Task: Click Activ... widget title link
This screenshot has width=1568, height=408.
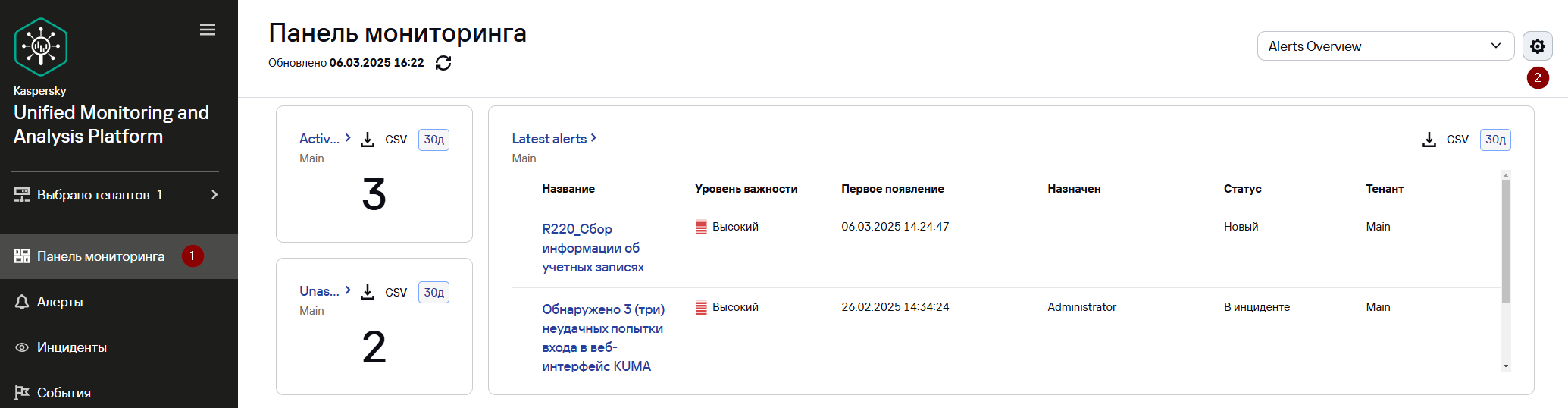Action: tap(319, 139)
